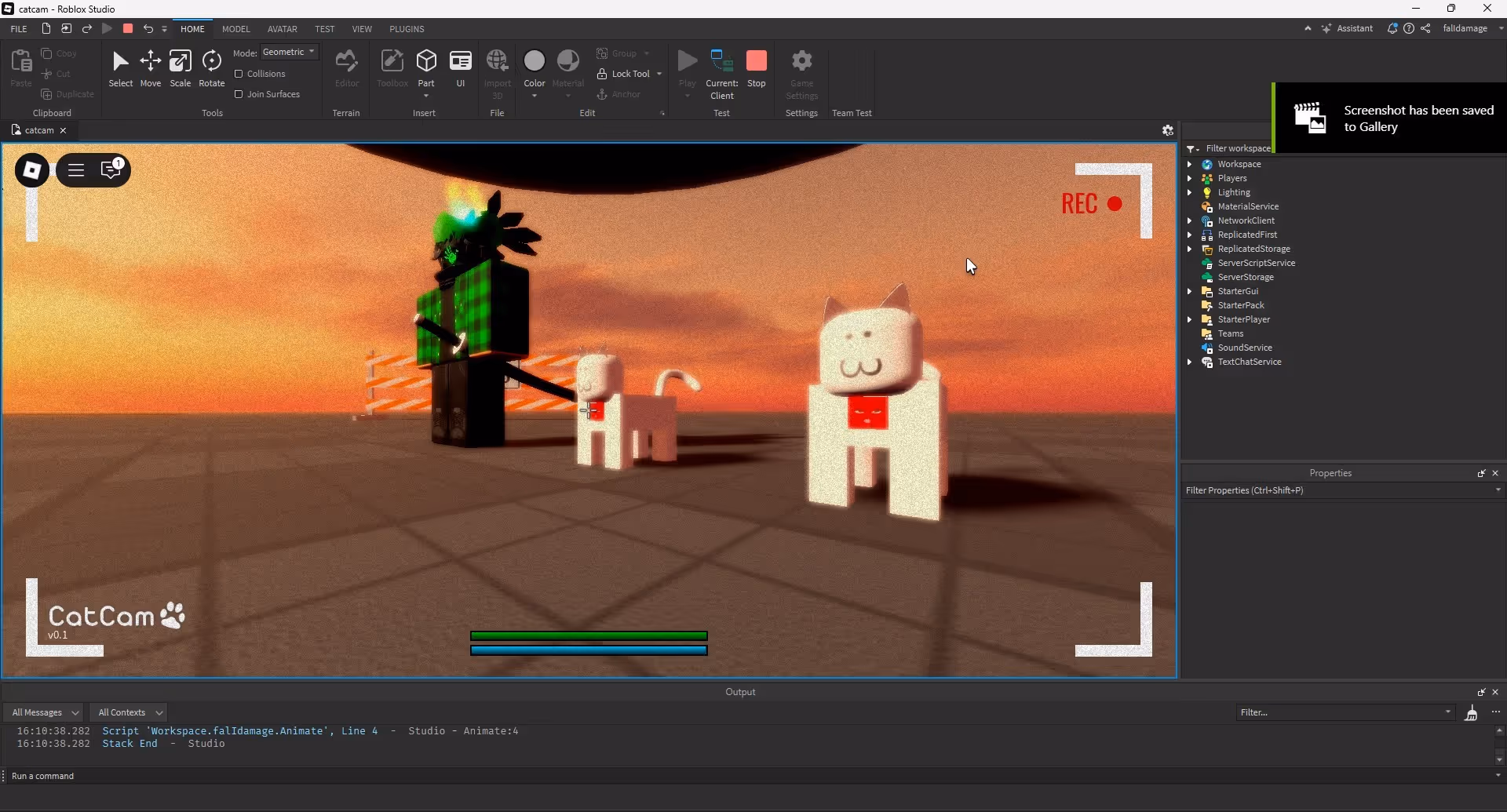The image size is (1507, 812).
Task: Open the PLUGINS ribbon tab
Action: 407,29
